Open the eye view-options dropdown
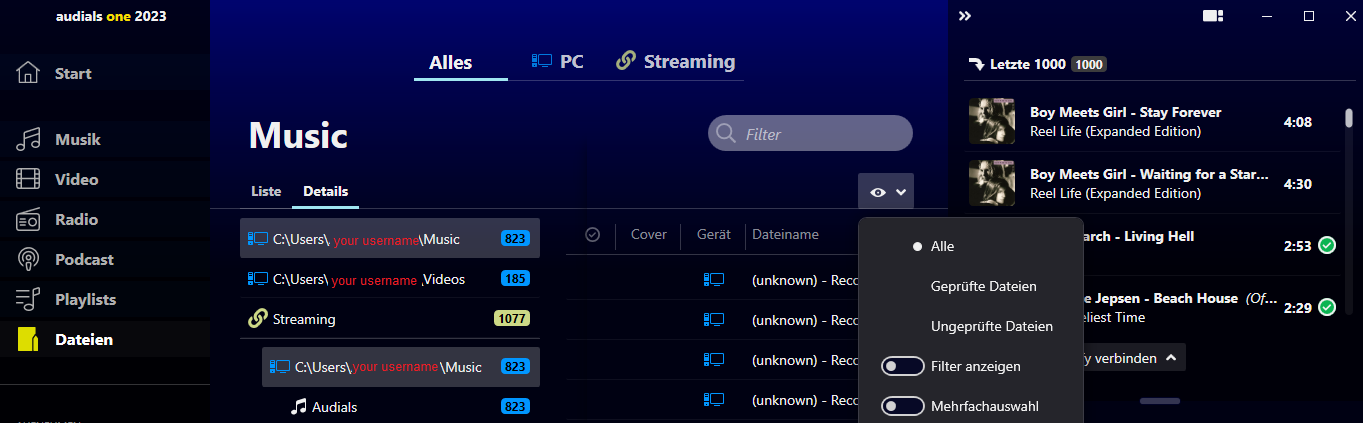Image resolution: width=1363 pixels, height=423 pixels. (886, 192)
